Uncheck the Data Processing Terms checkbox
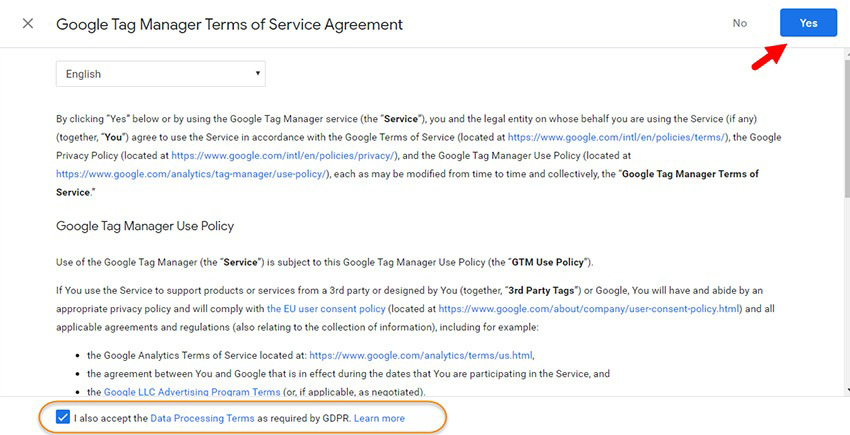This screenshot has height=435, width=850. tap(63, 418)
